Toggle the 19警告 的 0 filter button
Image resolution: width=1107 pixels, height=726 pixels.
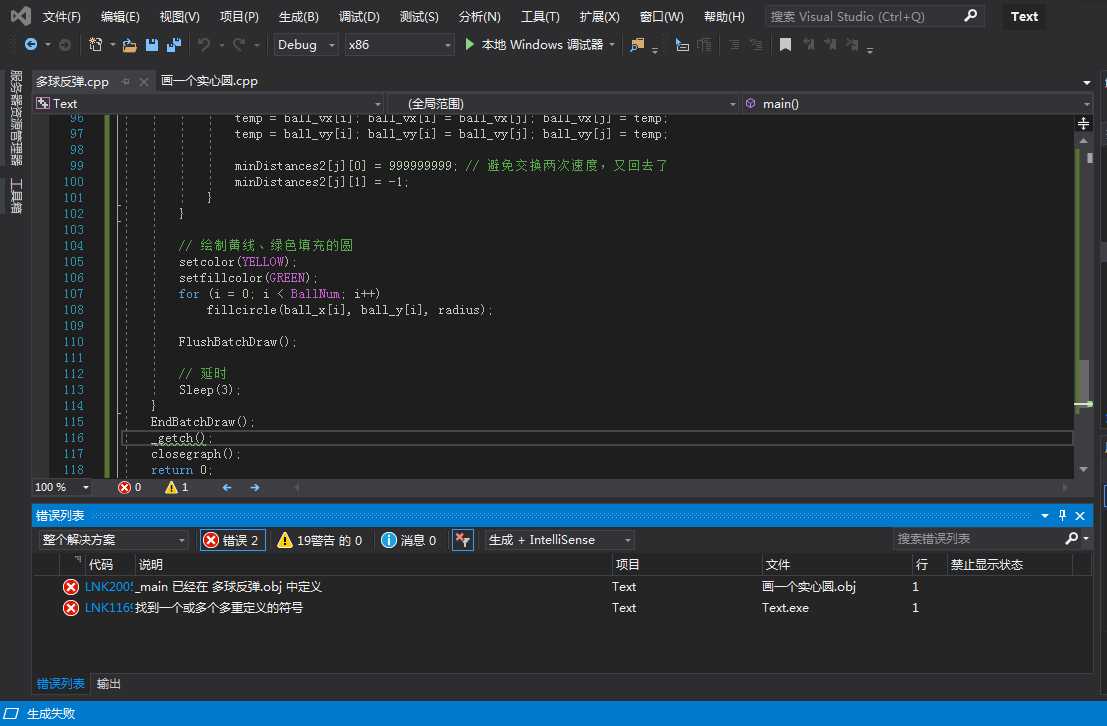pyautogui.click(x=320, y=540)
